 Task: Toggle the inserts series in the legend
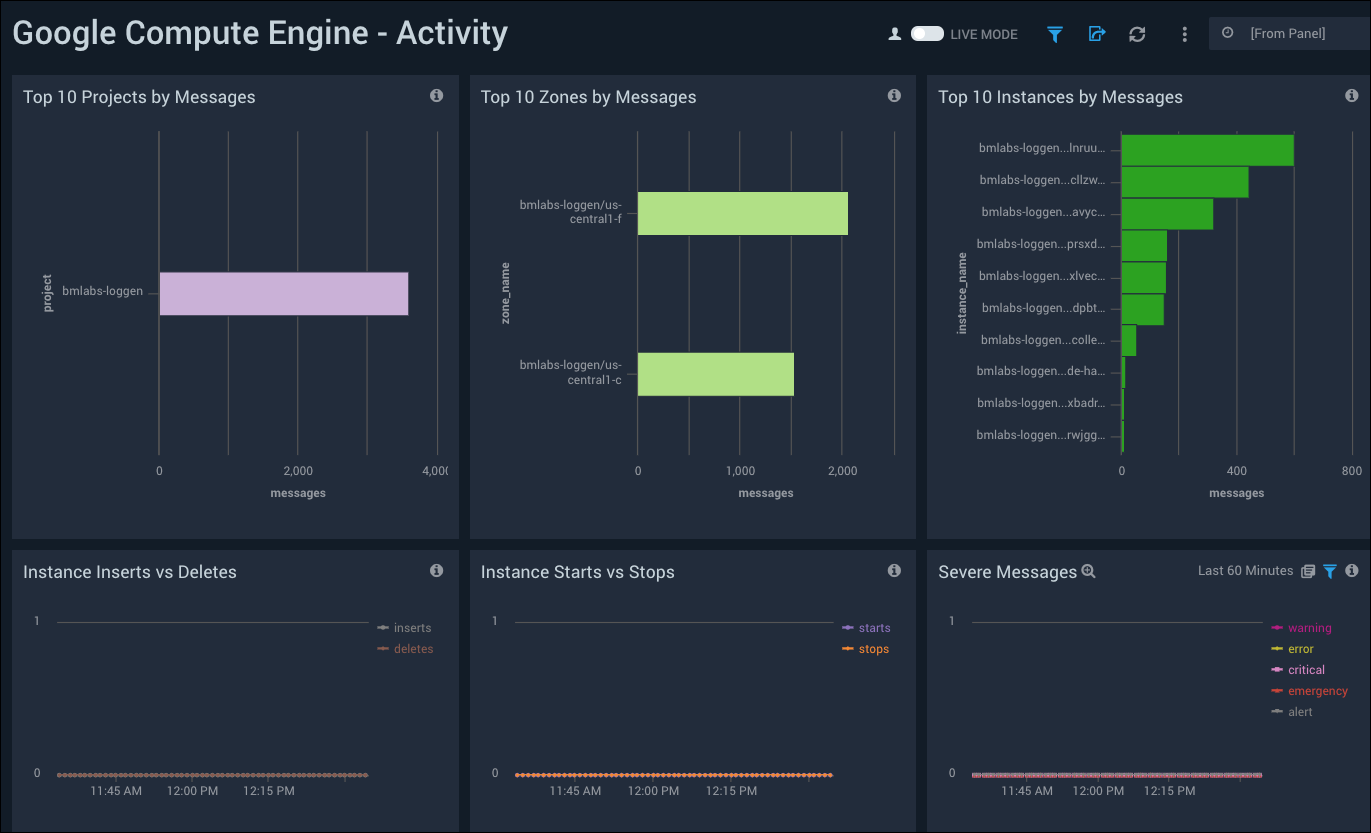pos(411,627)
